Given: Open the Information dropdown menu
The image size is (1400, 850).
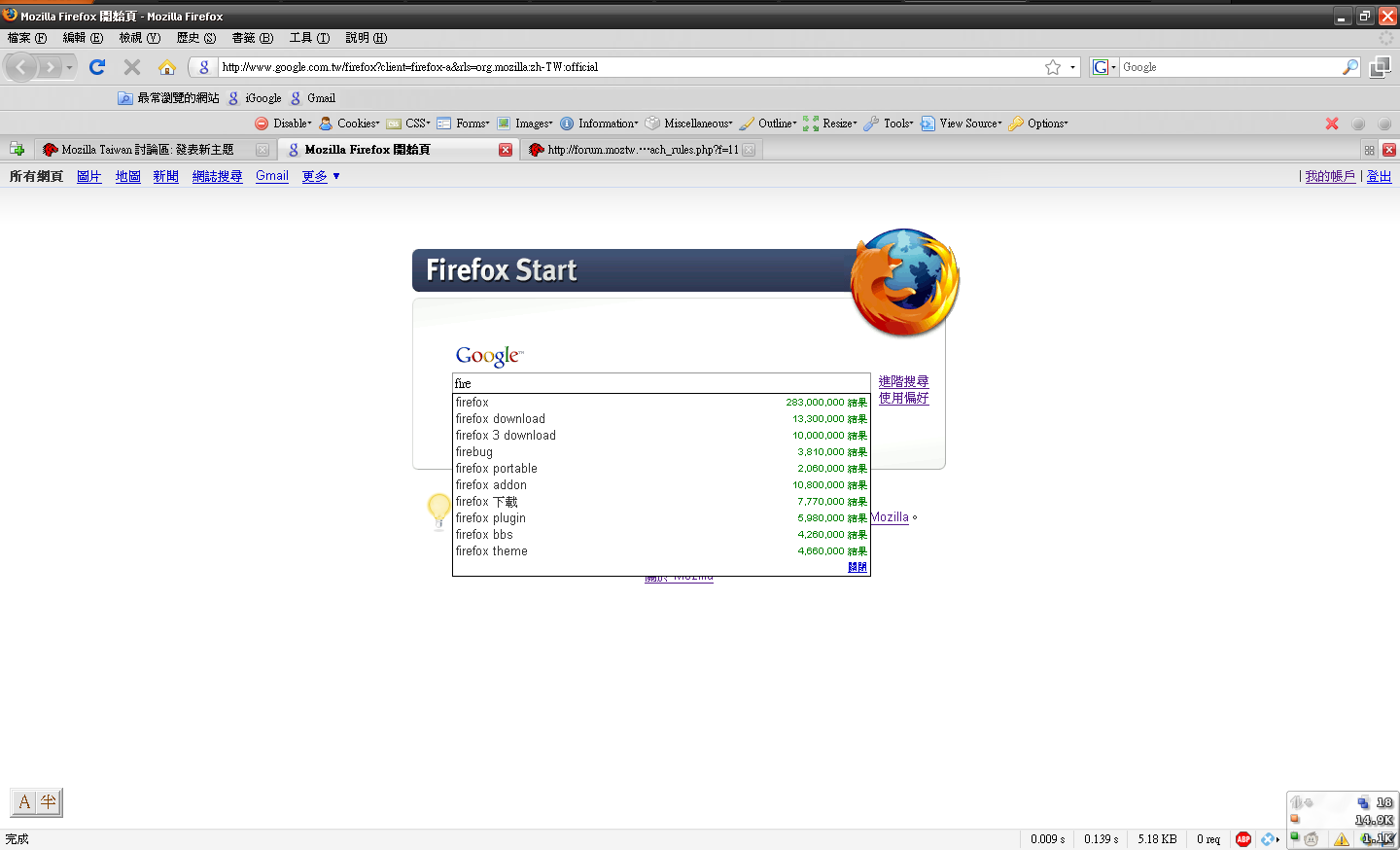Looking at the screenshot, I should tap(599, 124).
